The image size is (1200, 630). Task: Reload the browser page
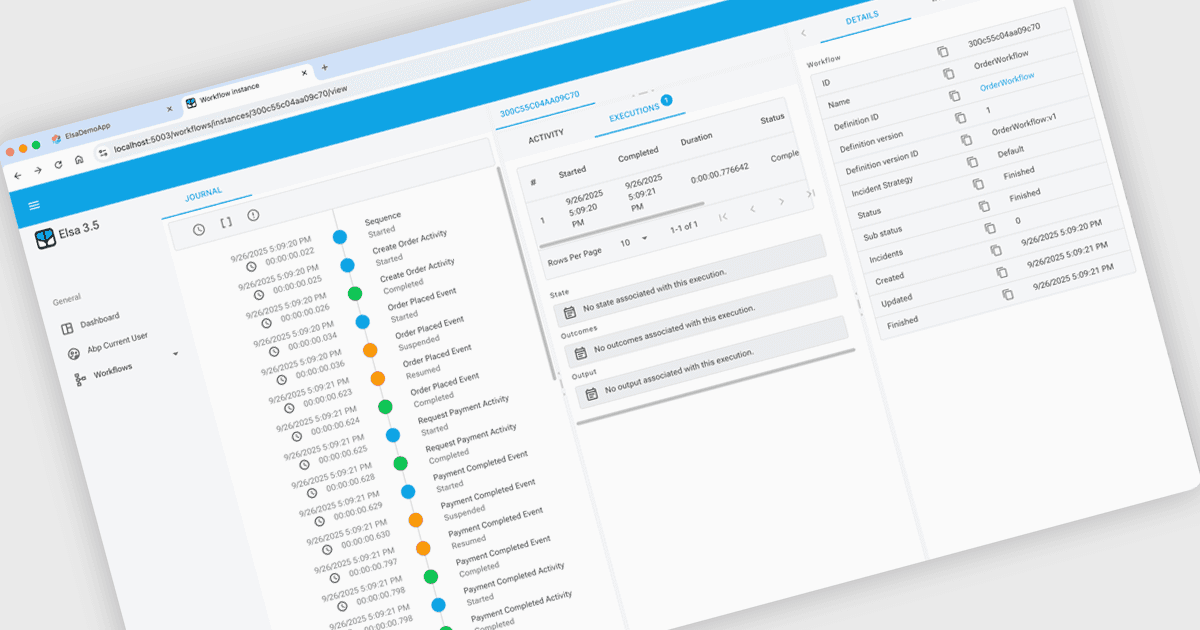click(58, 164)
